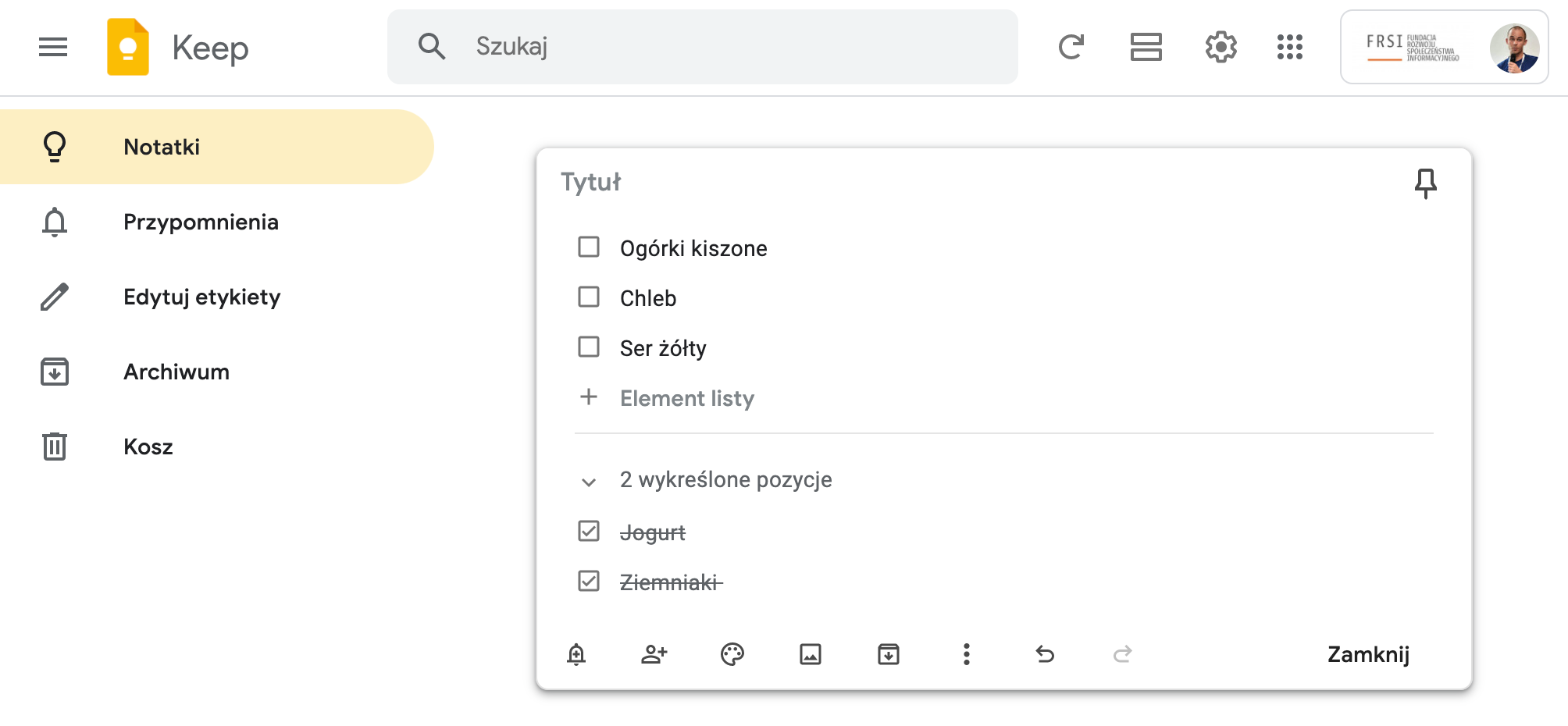Collapse the 2 wykreślone pozycje section
Screen dimensions: 1568x726
click(589, 482)
